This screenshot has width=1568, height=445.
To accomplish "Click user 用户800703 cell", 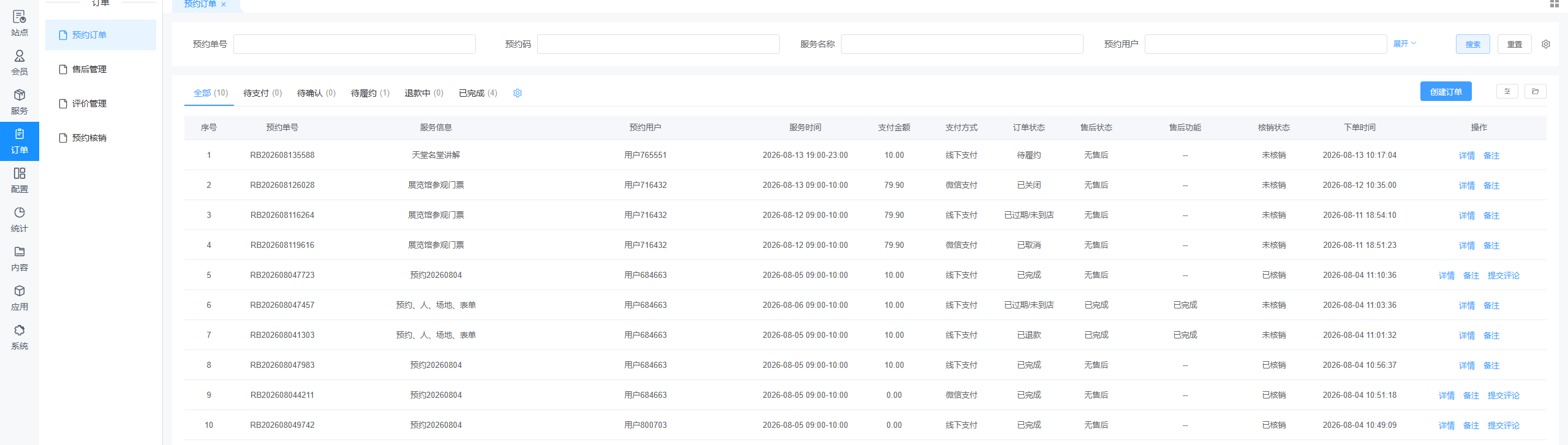I will point(646,425).
